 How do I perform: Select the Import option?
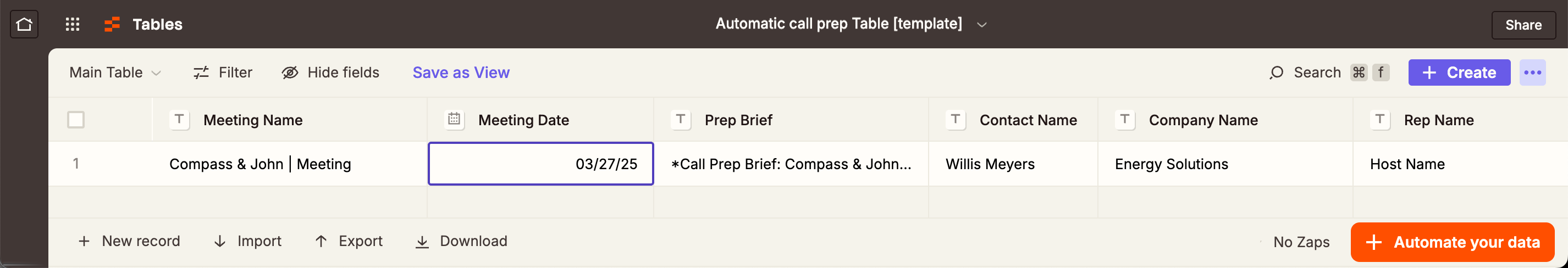[248, 241]
